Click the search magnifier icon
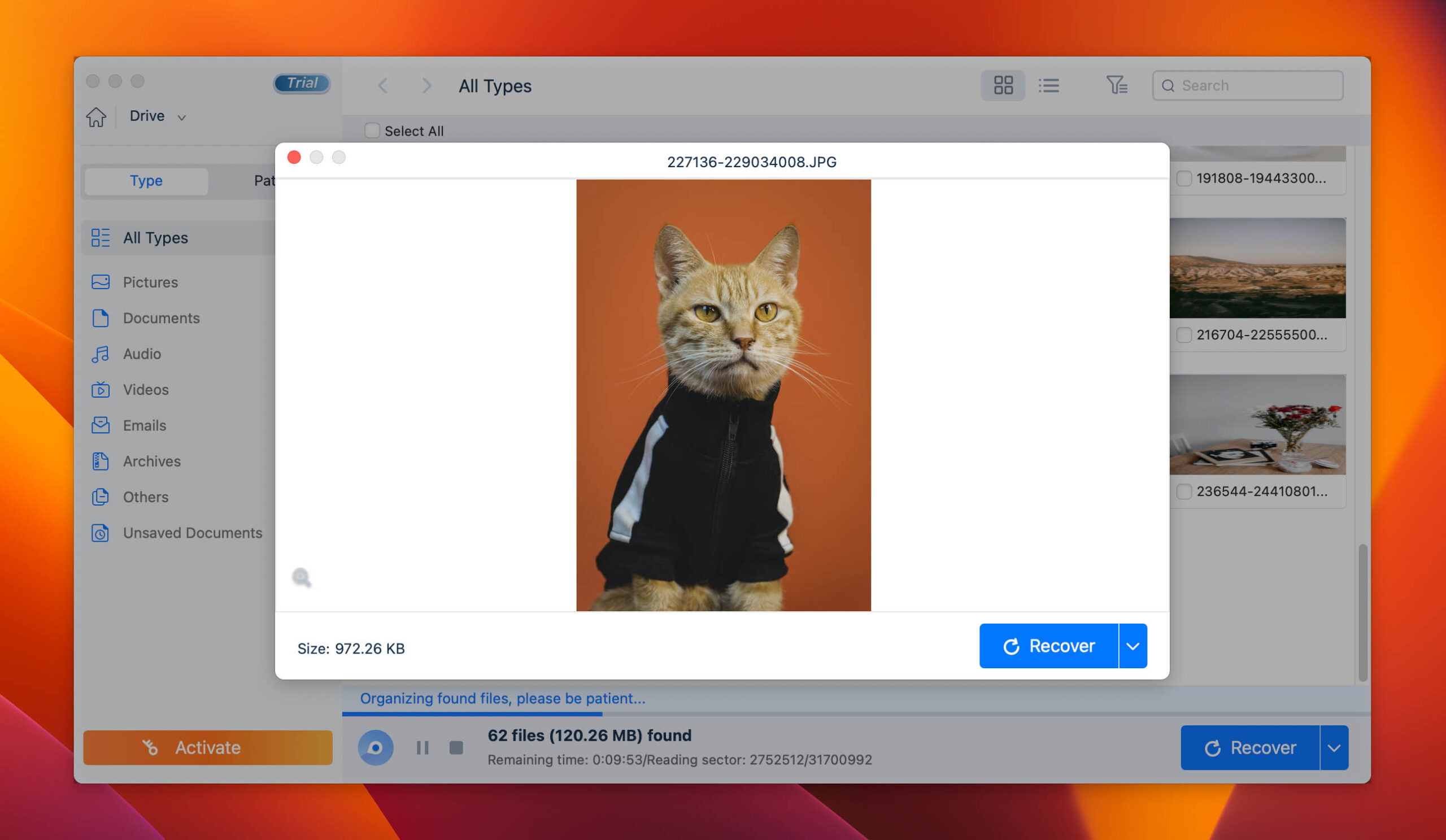Screen dimensions: 1446x840 1168,86
